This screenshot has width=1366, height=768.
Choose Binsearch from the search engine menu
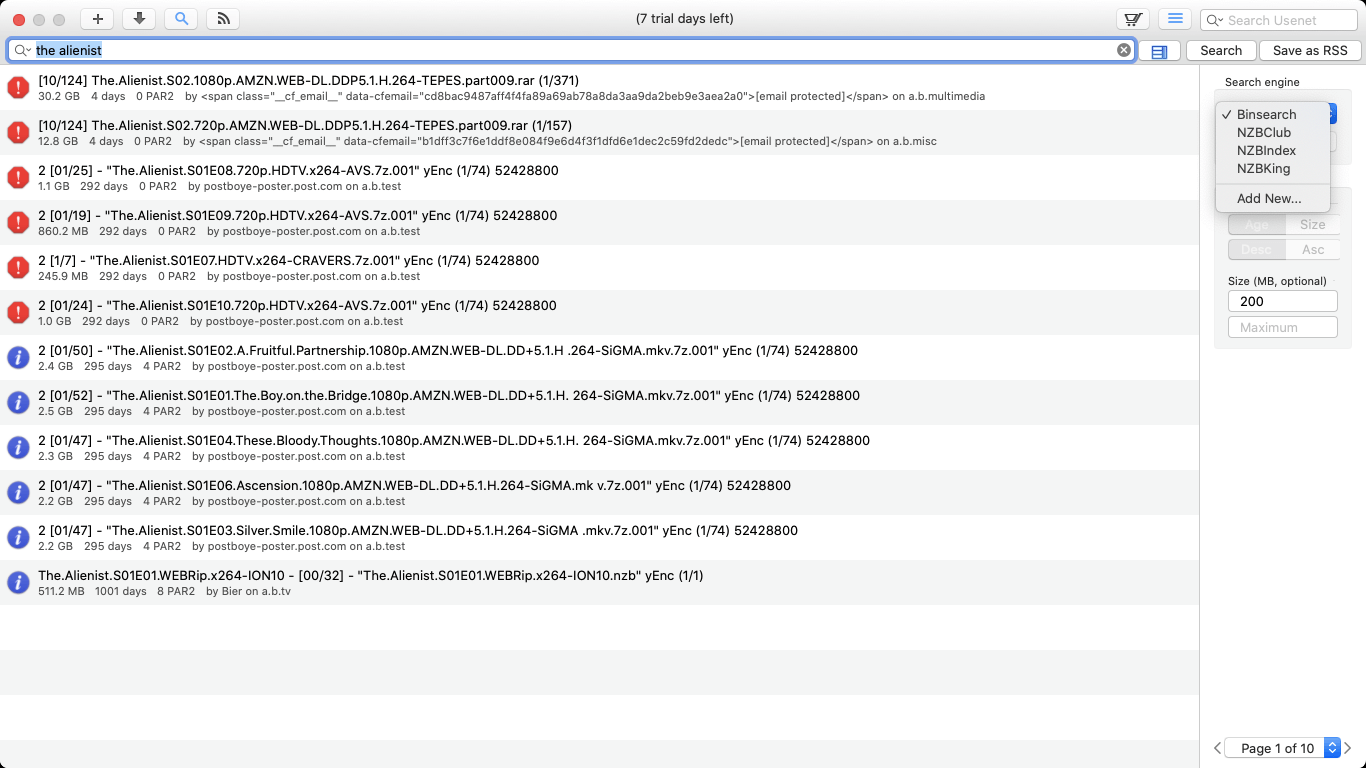(x=1274, y=114)
